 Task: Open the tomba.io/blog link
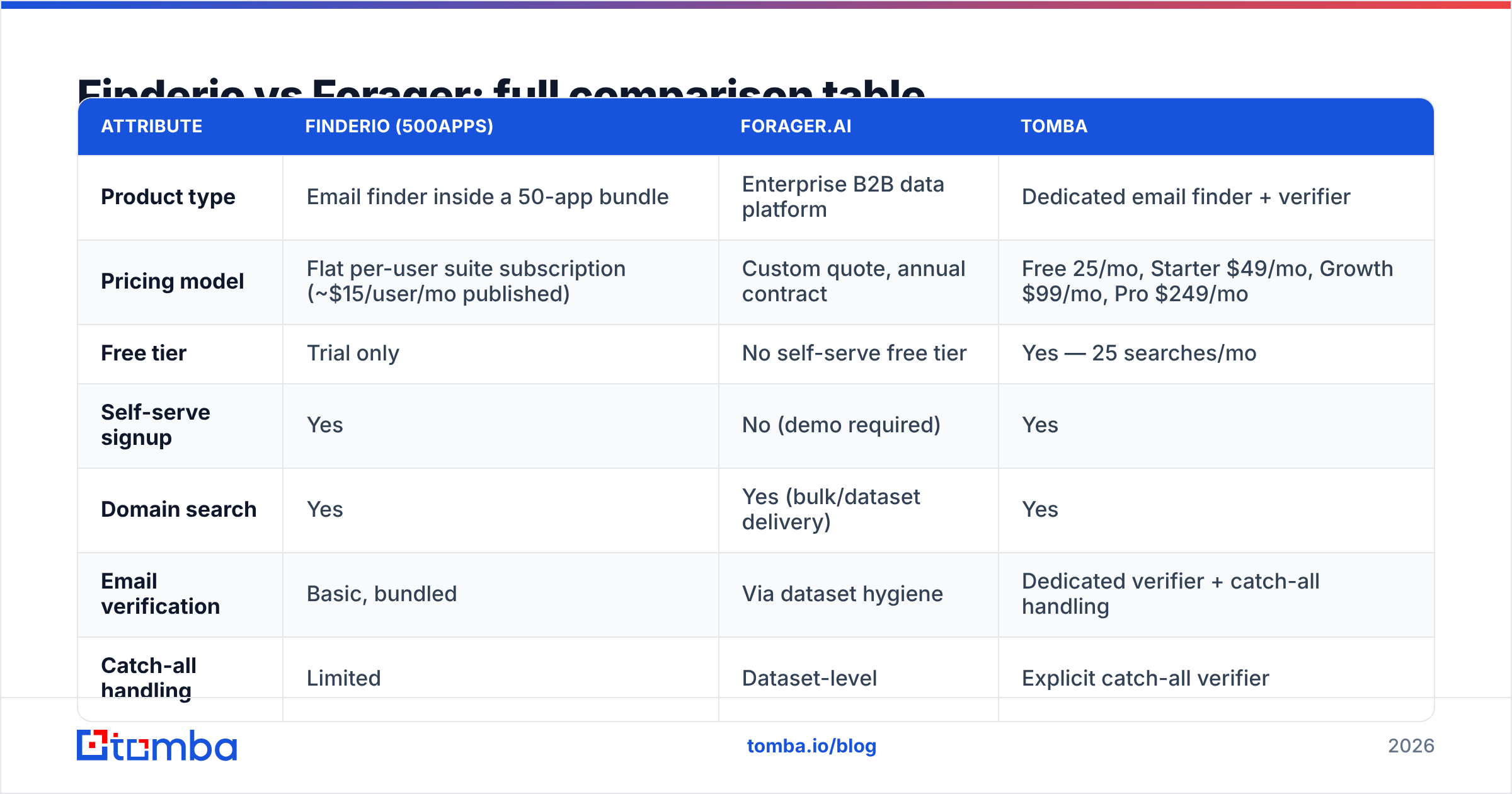pyautogui.click(x=811, y=746)
